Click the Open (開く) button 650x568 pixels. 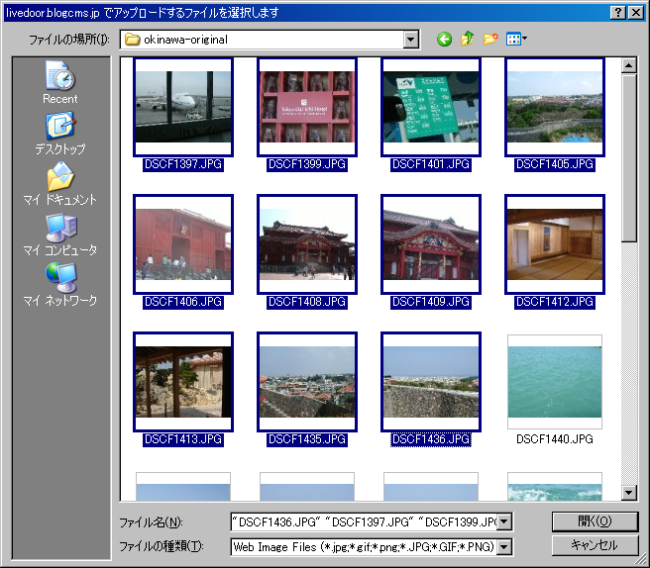595,522
